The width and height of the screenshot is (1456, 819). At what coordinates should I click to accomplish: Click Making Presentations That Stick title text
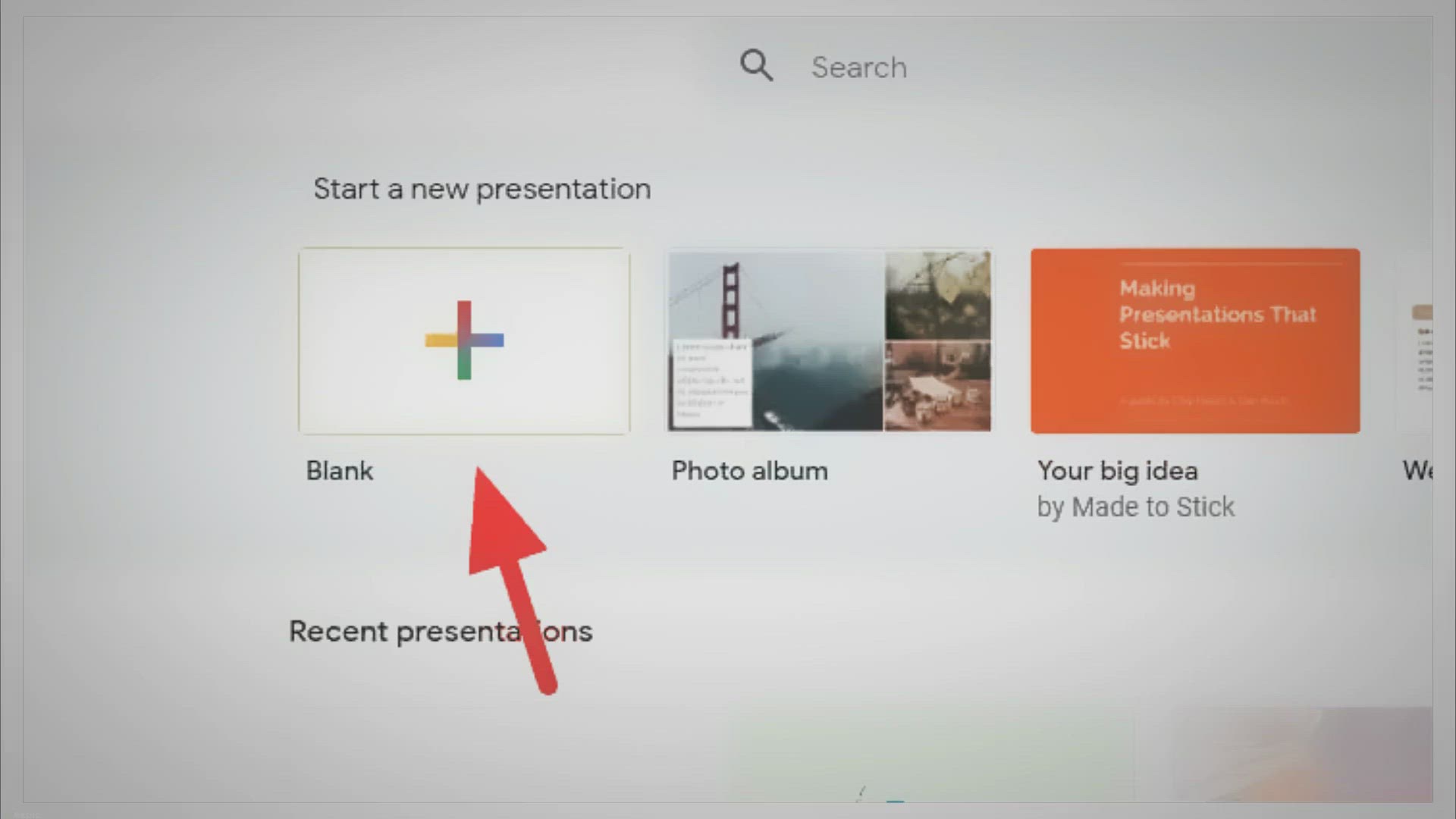[x=1216, y=314]
